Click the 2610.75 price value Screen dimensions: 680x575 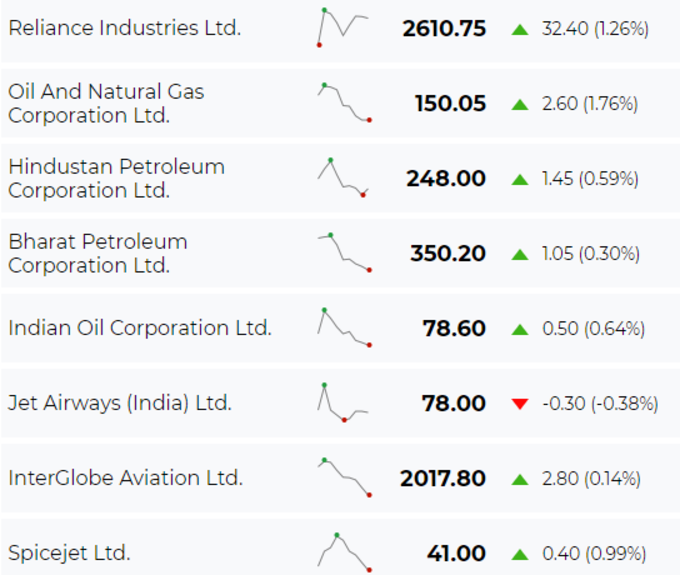(x=444, y=29)
